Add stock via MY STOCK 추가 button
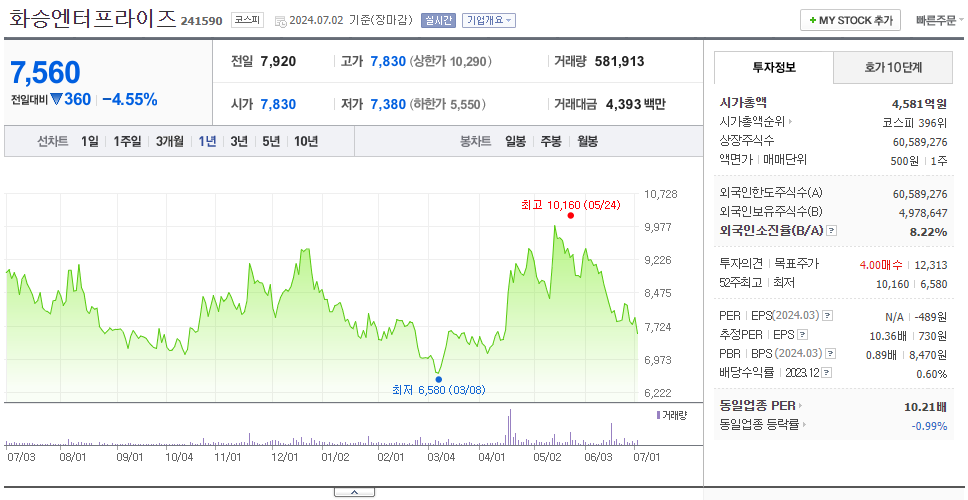Image resolution: width=968 pixels, height=500 pixels. point(850,20)
